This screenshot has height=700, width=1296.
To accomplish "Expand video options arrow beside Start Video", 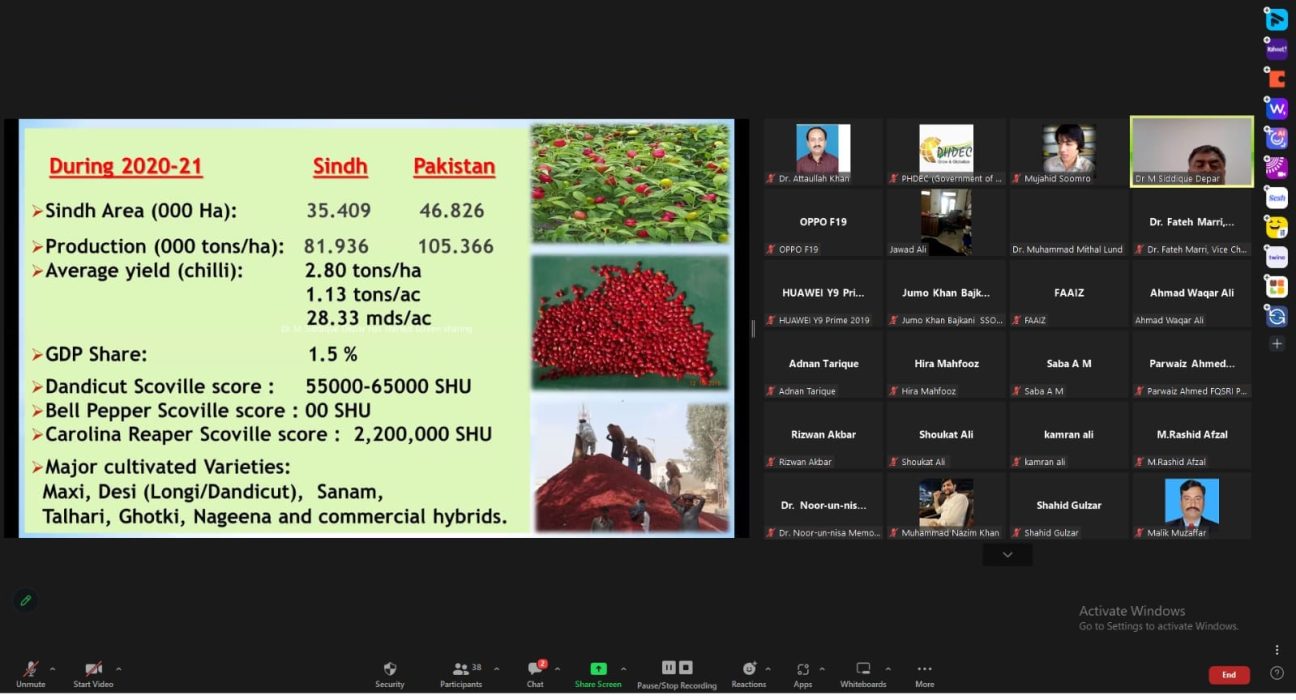I will coord(118,669).
